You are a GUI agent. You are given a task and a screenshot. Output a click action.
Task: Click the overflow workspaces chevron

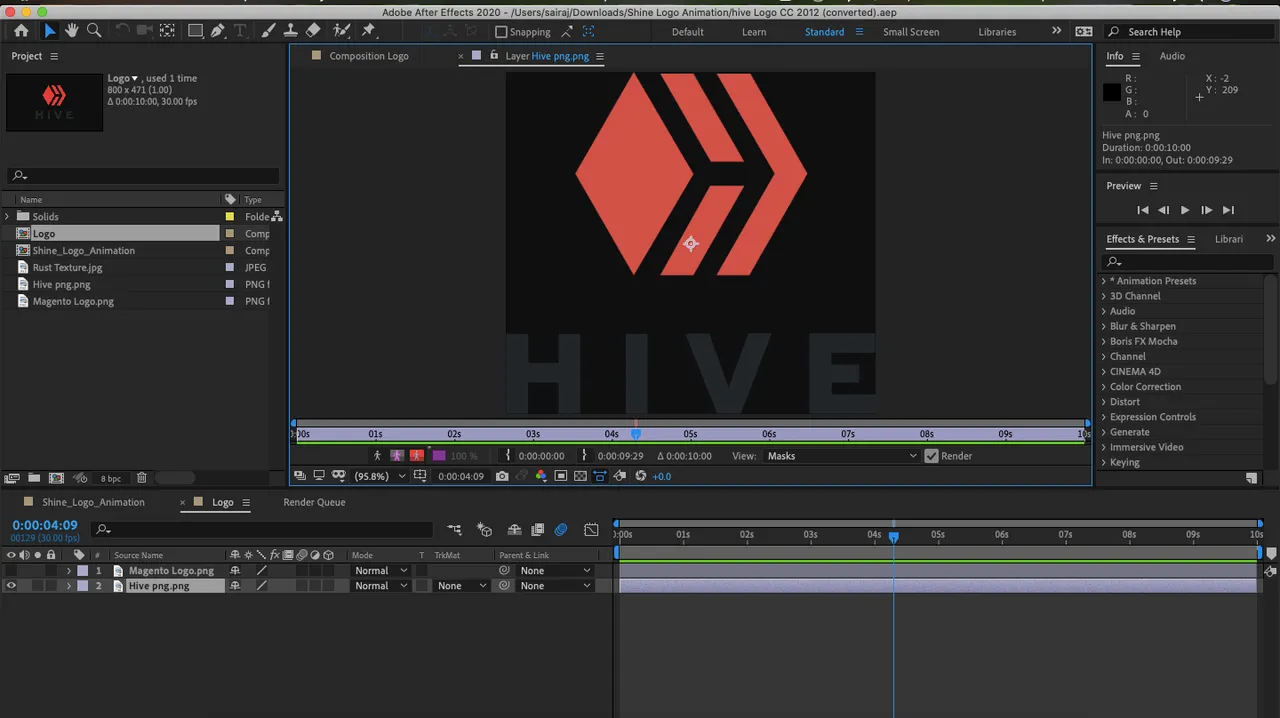tap(1056, 31)
